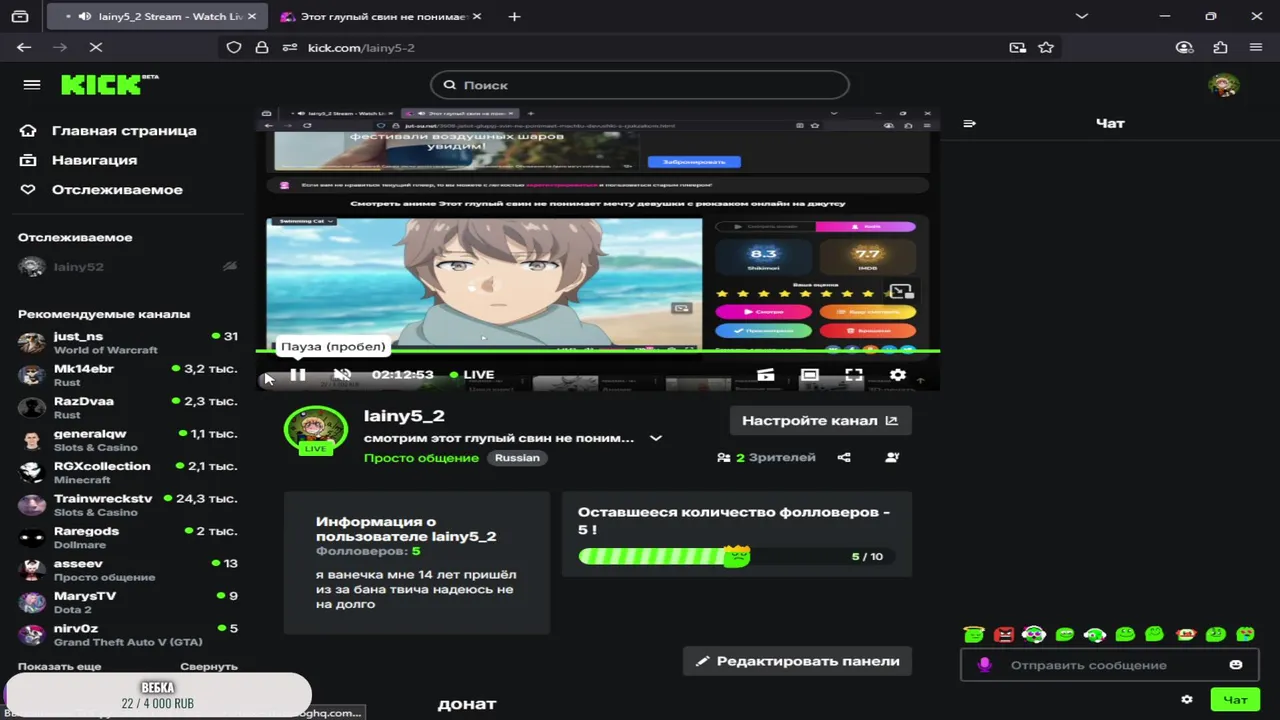
Task: Open just_ns recommended channel
Action: [128, 342]
